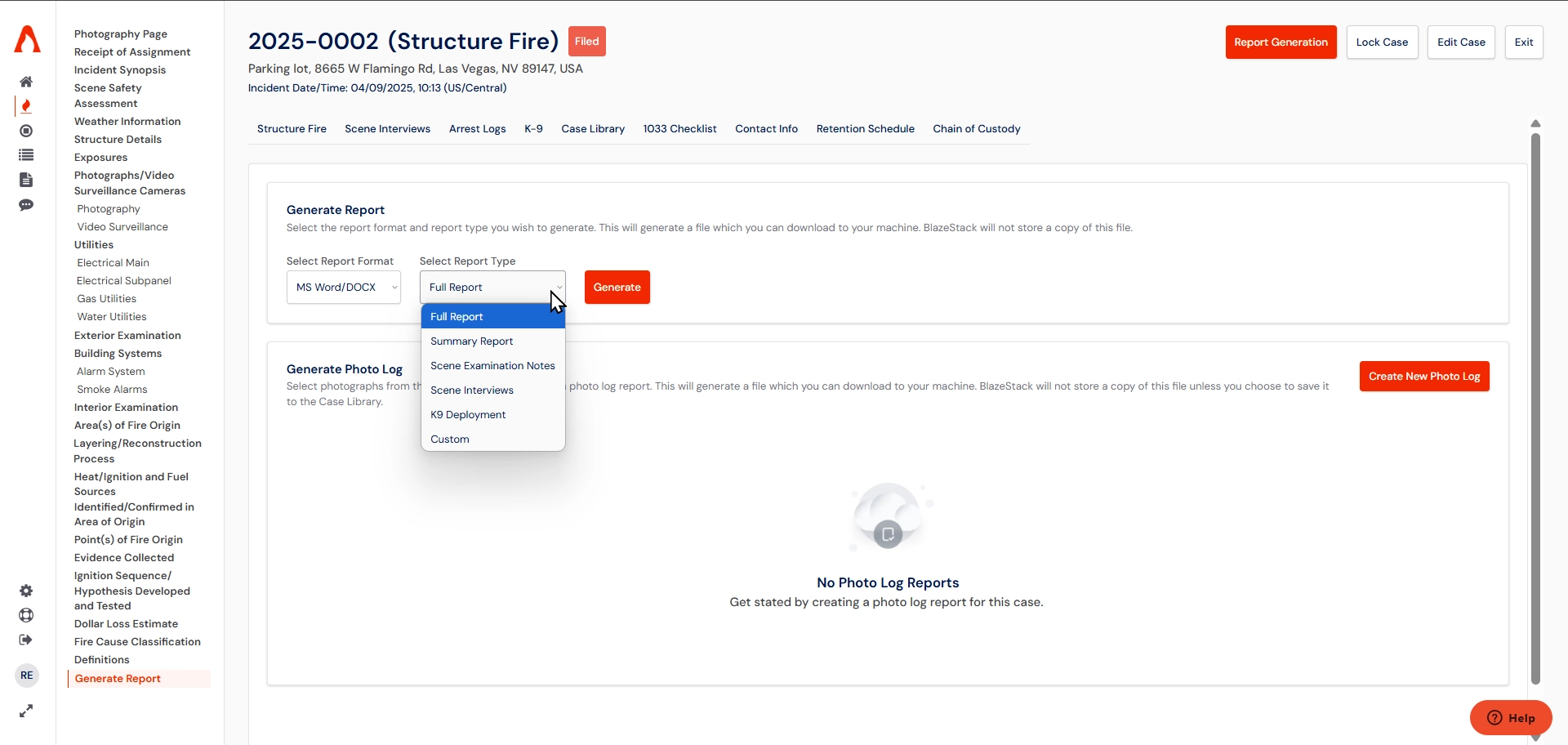Open the 1033 Checklist tab
Screen dimensions: 1568x745
679,128
